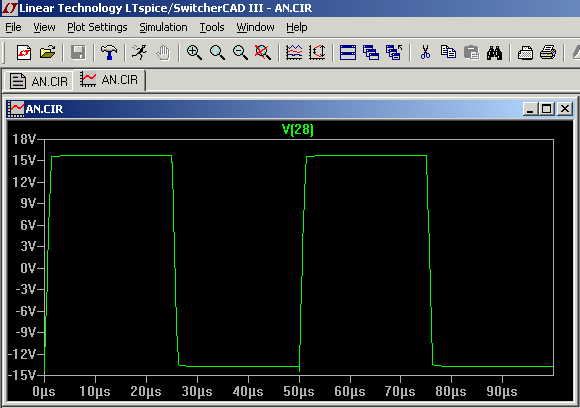This screenshot has height=408, width=580.
Task: Click the Zoom In magnifier icon
Action: click(194, 53)
